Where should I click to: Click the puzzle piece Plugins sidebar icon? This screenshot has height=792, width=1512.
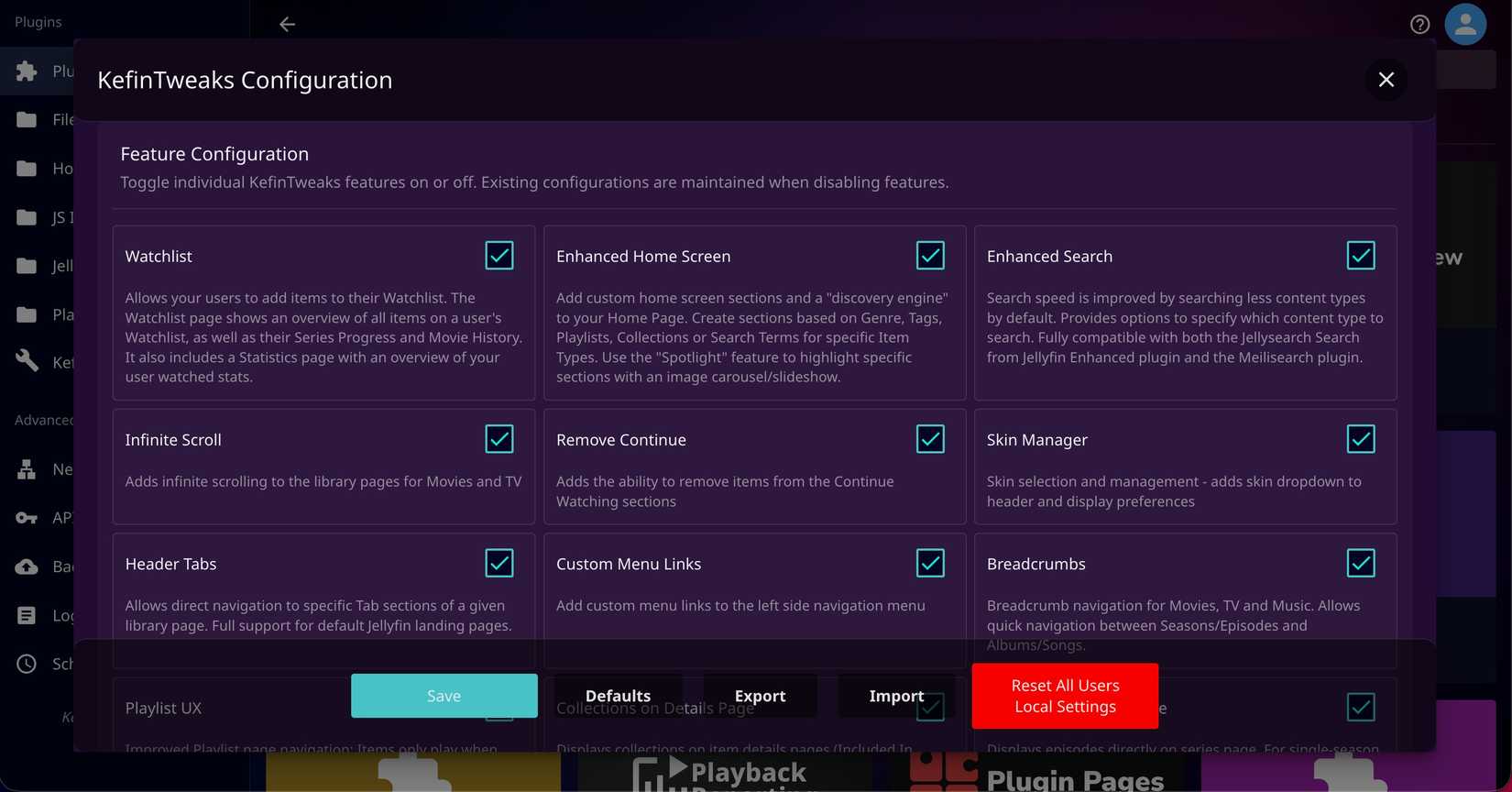tap(27, 71)
